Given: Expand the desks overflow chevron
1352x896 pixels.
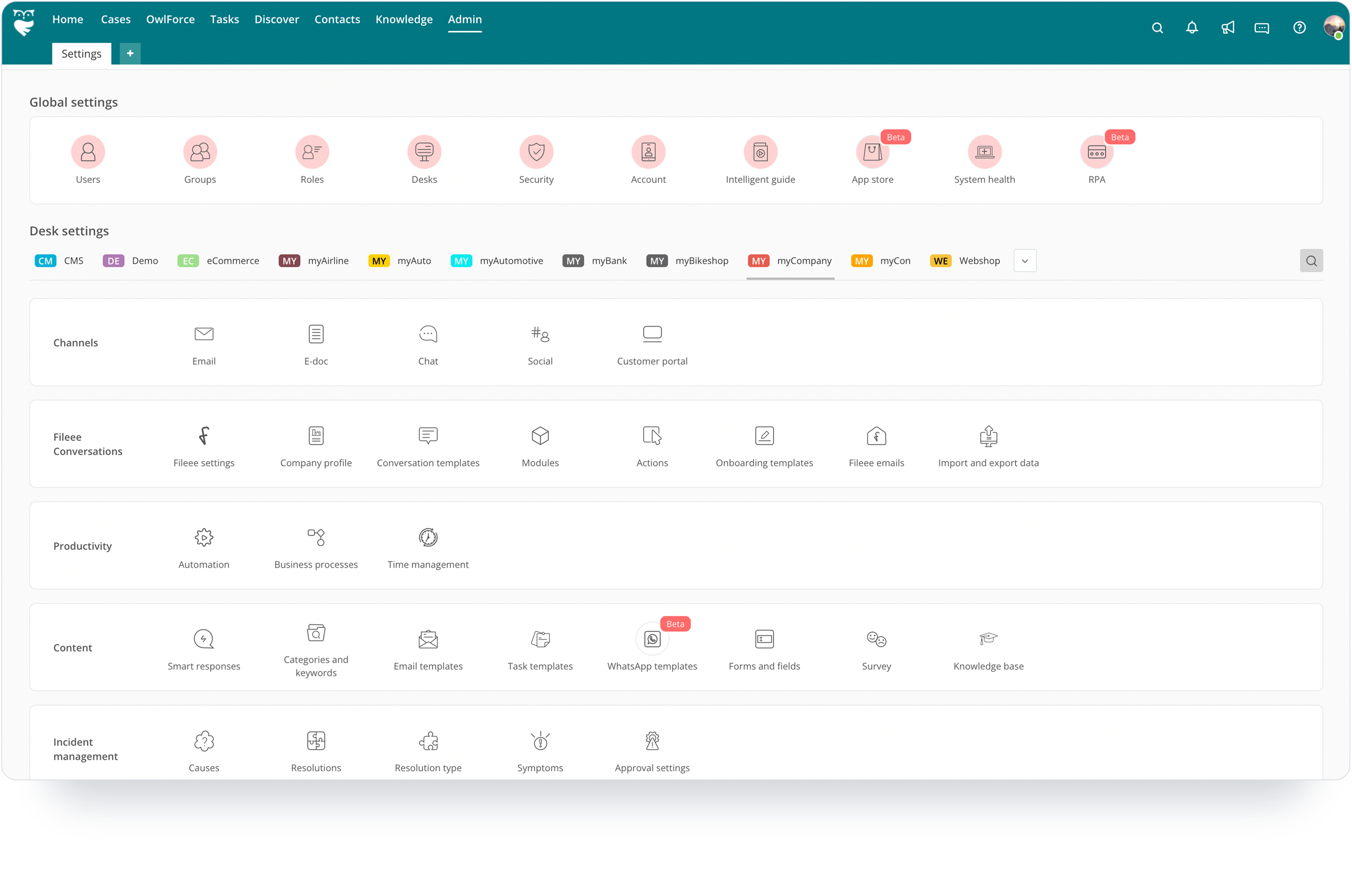Looking at the screenshot, I should point(1025,261).
